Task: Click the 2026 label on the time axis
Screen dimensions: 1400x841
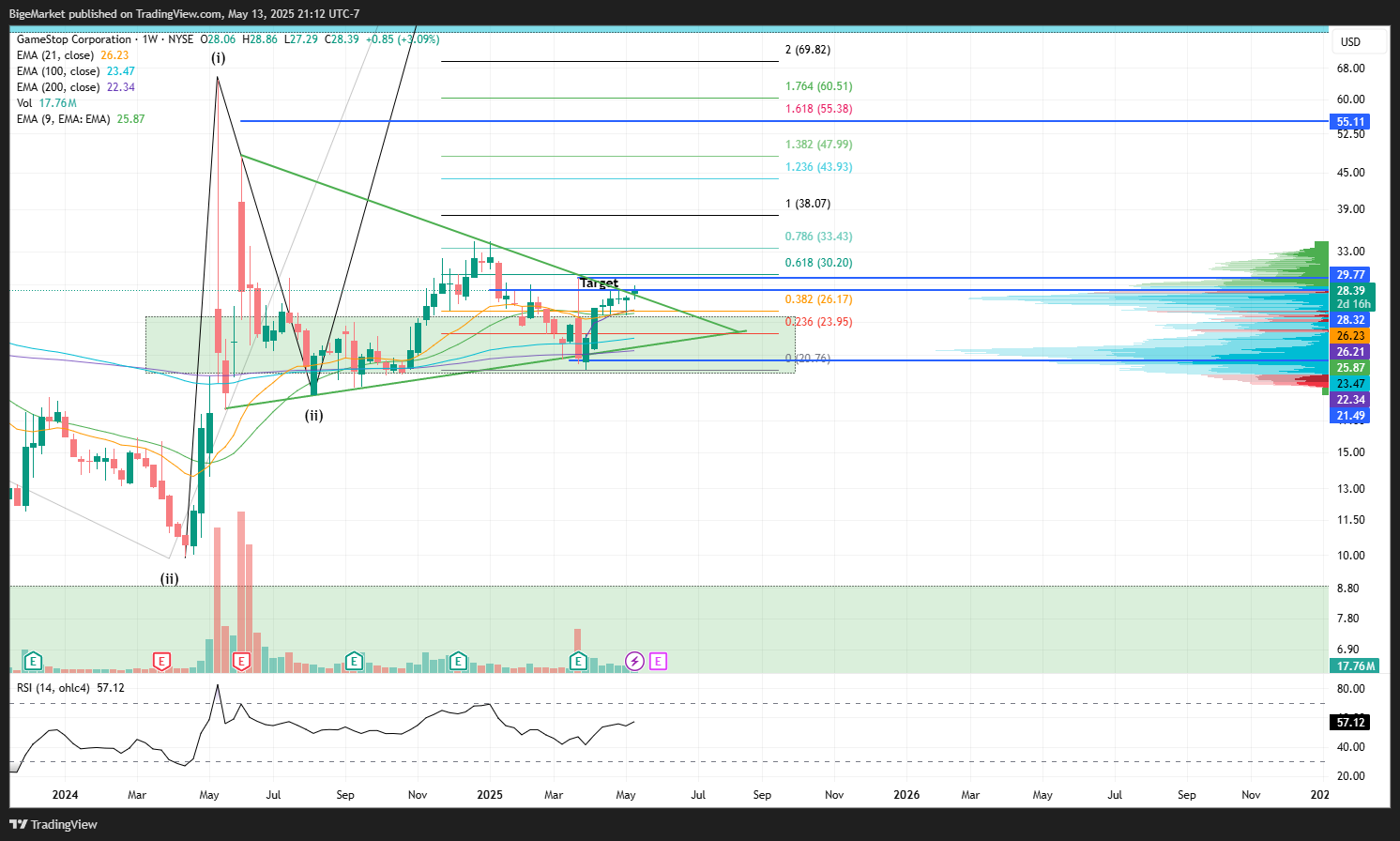Action: point(906,795)
